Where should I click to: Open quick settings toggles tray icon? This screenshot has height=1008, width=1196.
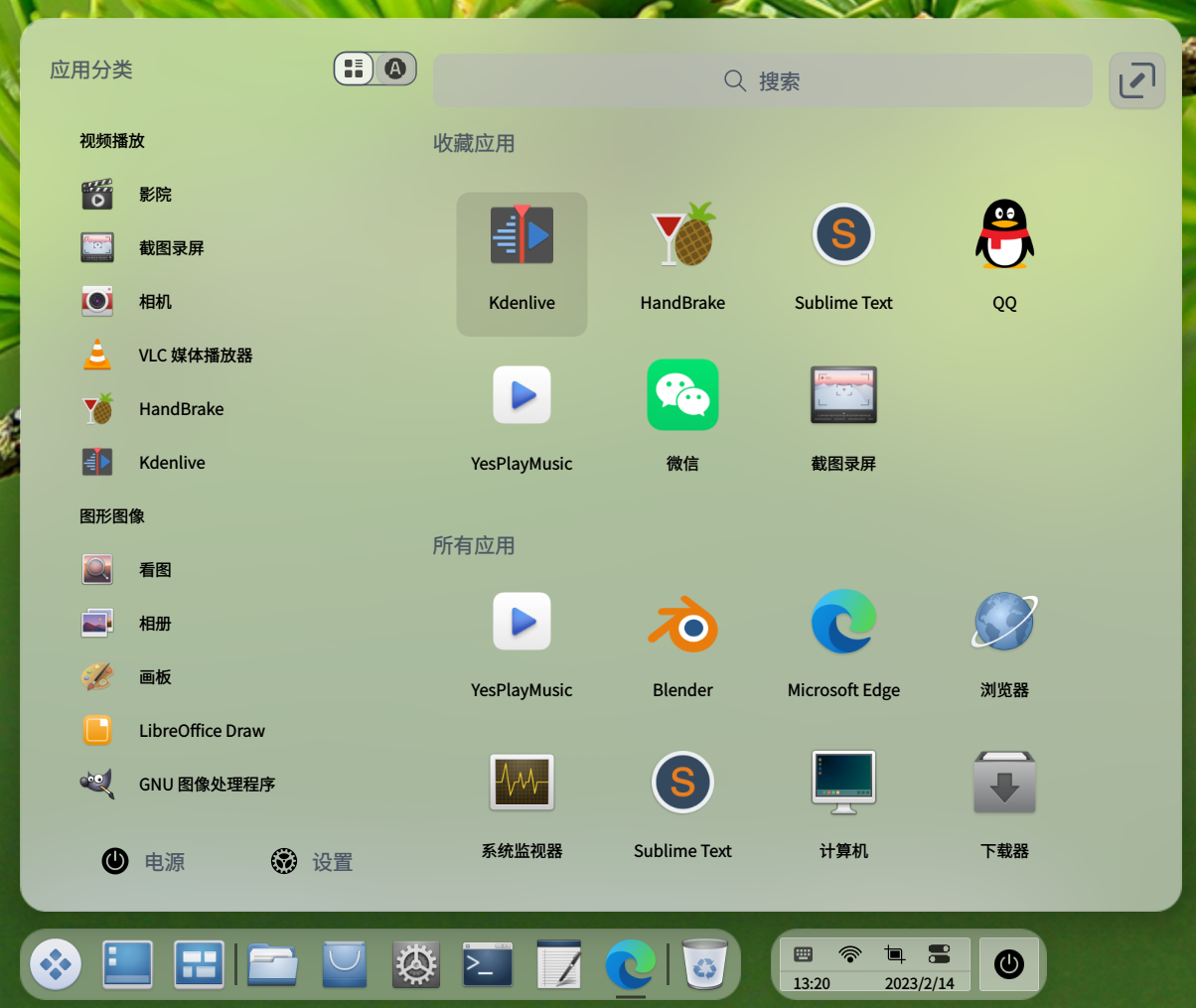[939, 954]
